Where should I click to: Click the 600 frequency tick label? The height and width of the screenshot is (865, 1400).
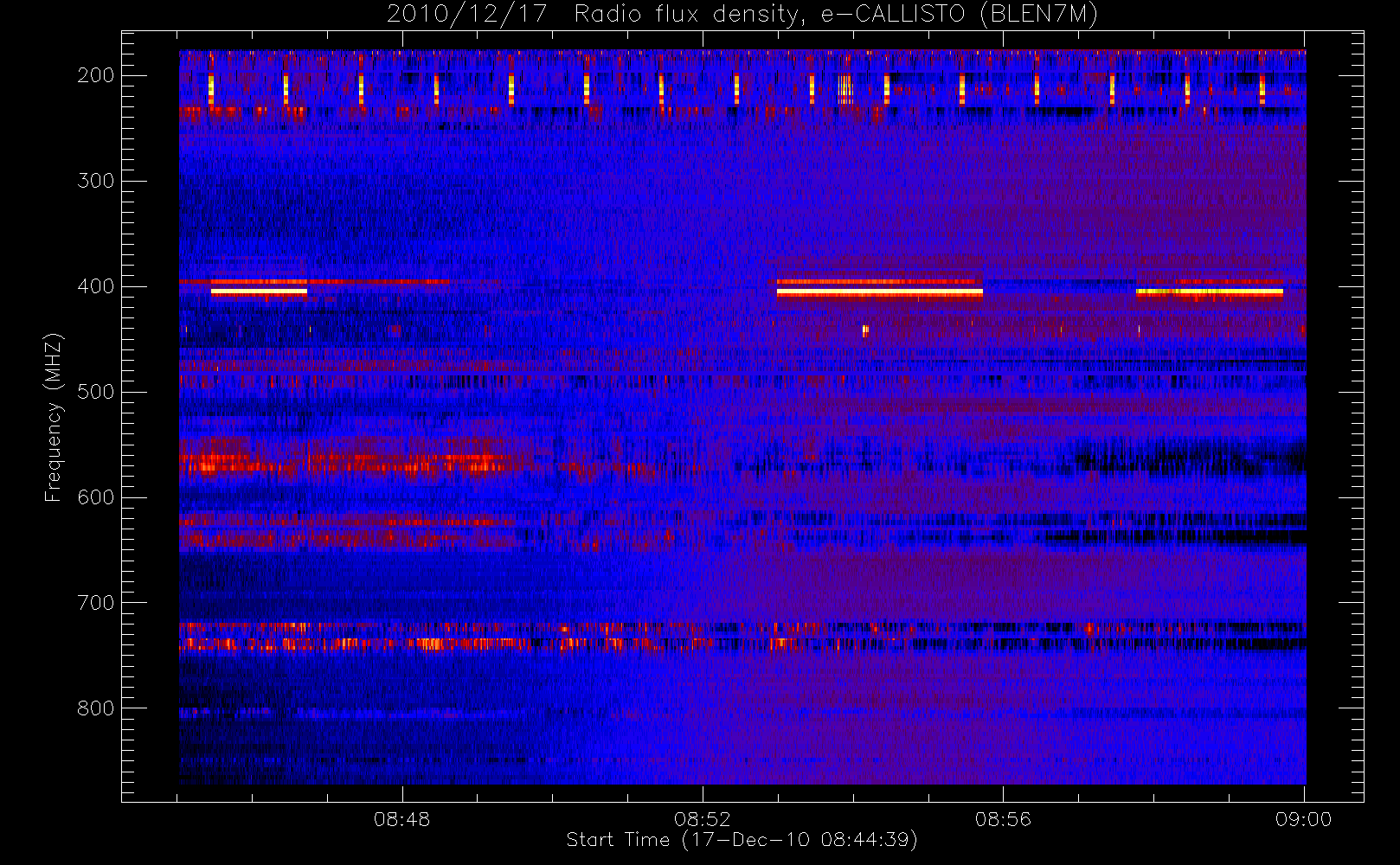coord(96,497)
